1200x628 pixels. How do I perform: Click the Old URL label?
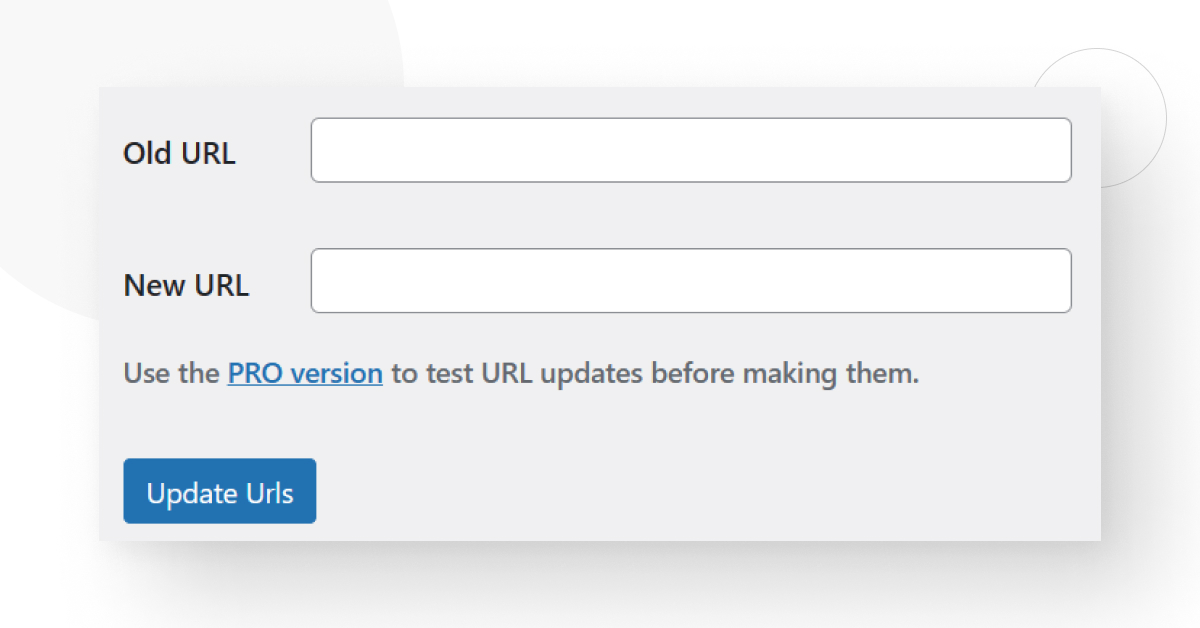pos(179,152)
